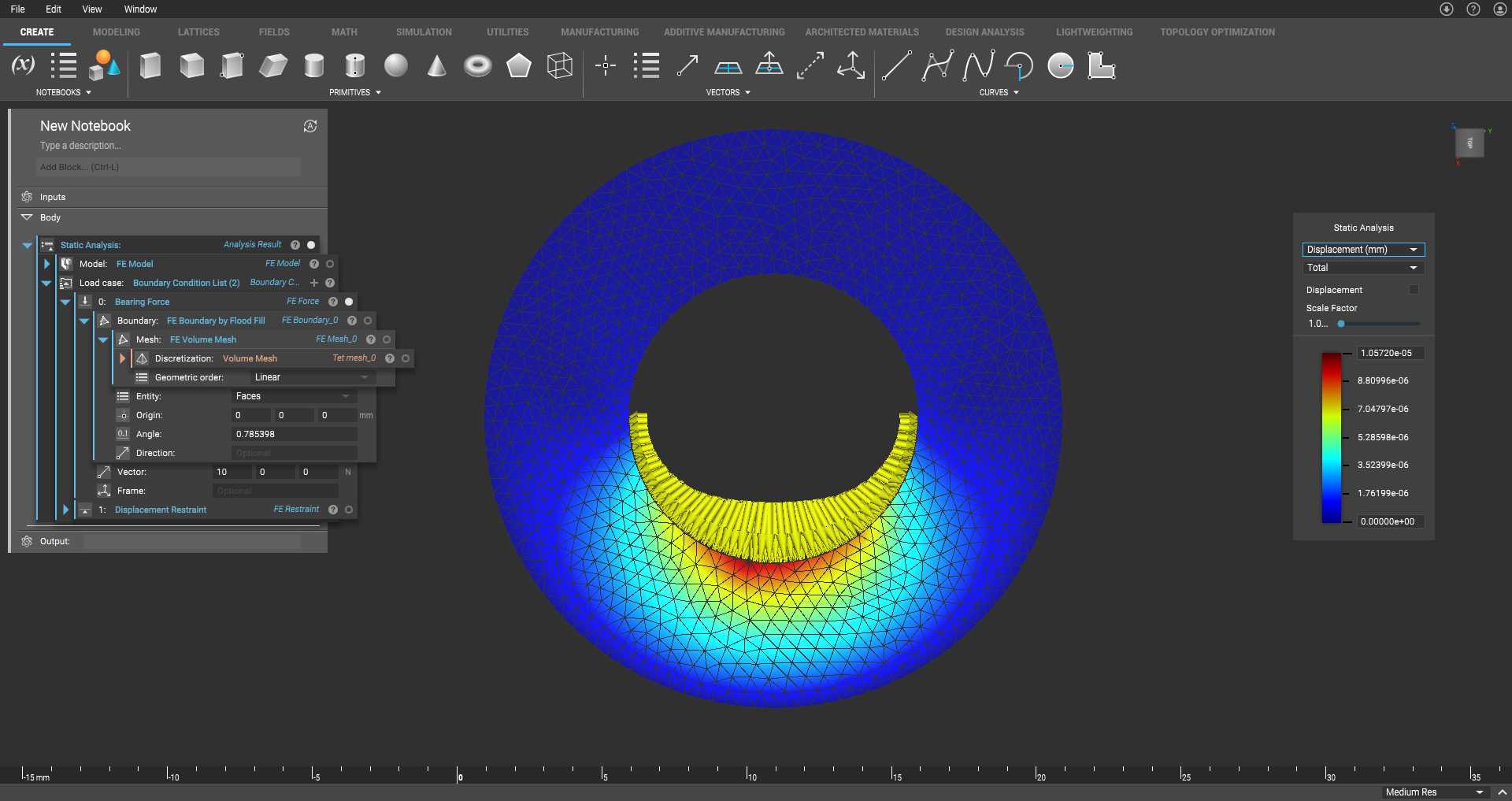Open the Primitives group menu
The width and height of the screenshot is (1512, 801).
(355, 92)
